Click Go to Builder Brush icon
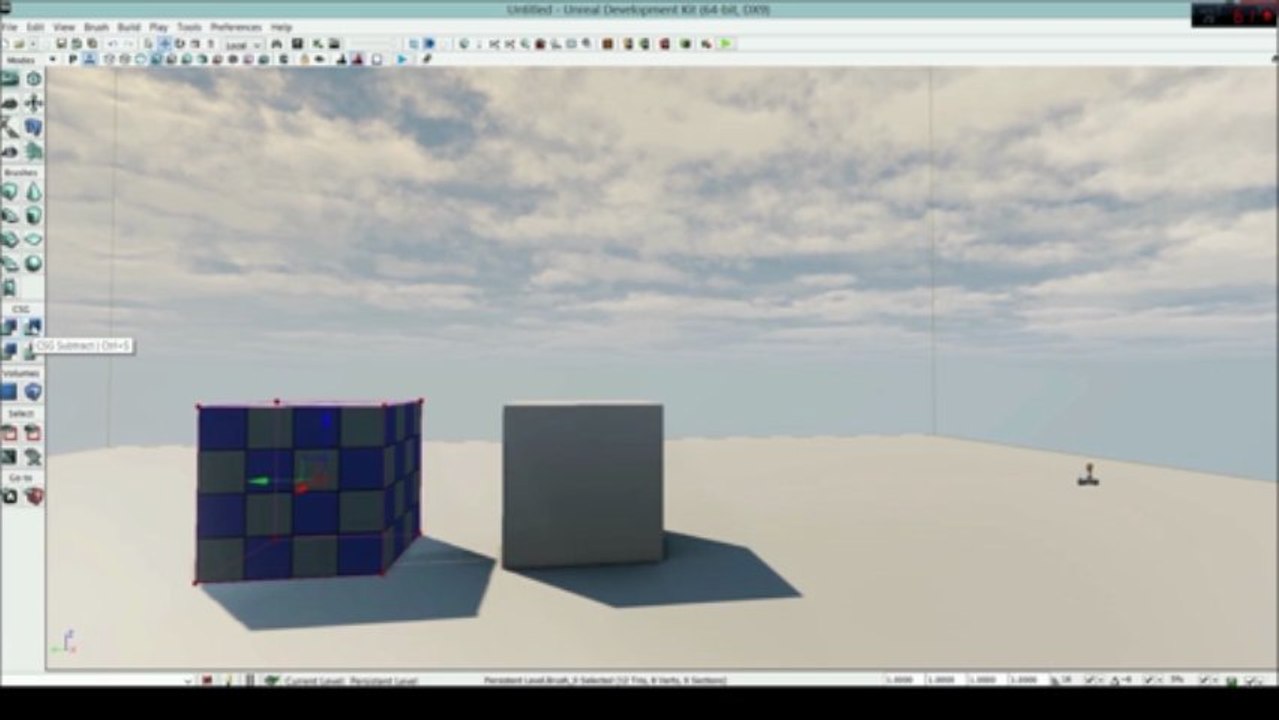Screen dimensions: 1279x720 tap(33, 496)
